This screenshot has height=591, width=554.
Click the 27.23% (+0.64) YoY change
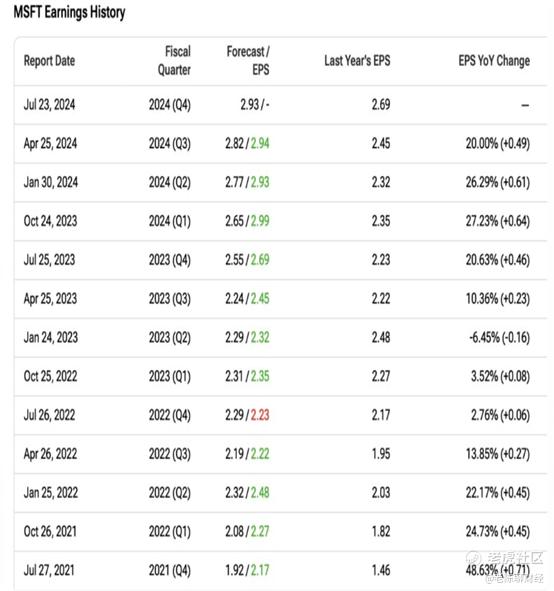497,221
